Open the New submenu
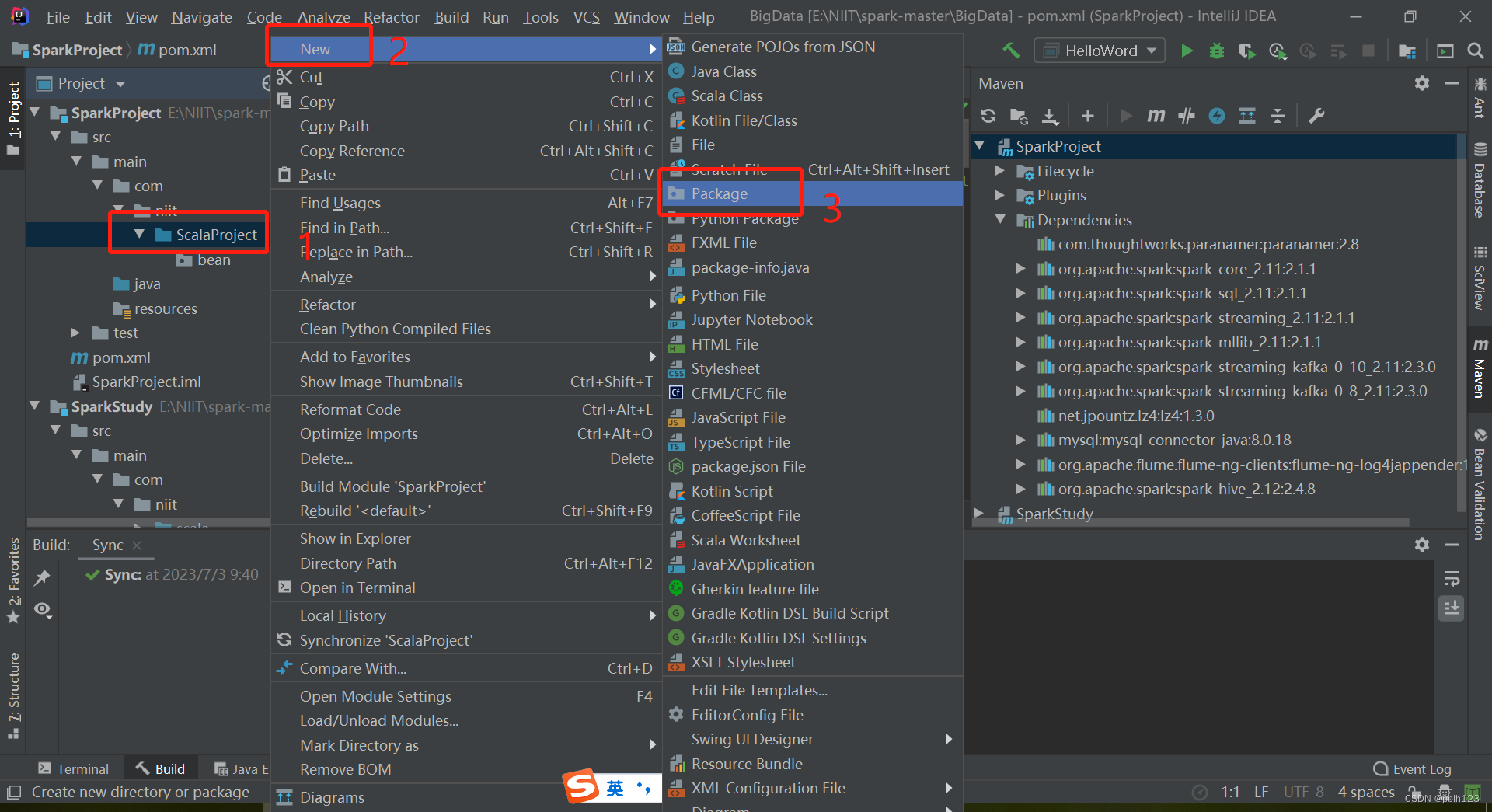This screenshot has width=1492, height=812. (x=465, y=49)
